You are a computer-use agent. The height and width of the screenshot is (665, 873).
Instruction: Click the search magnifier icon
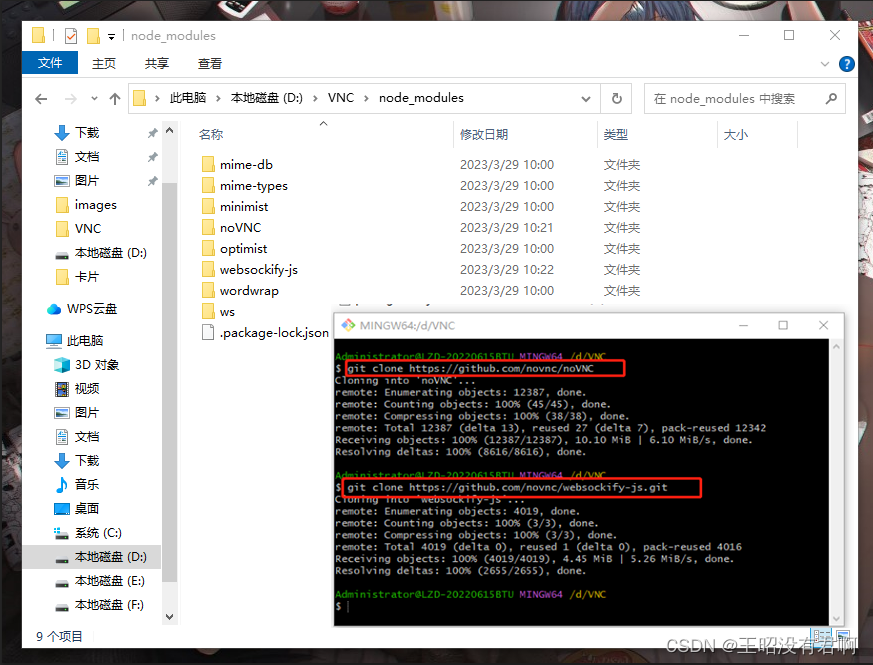[x=831, y=99]
